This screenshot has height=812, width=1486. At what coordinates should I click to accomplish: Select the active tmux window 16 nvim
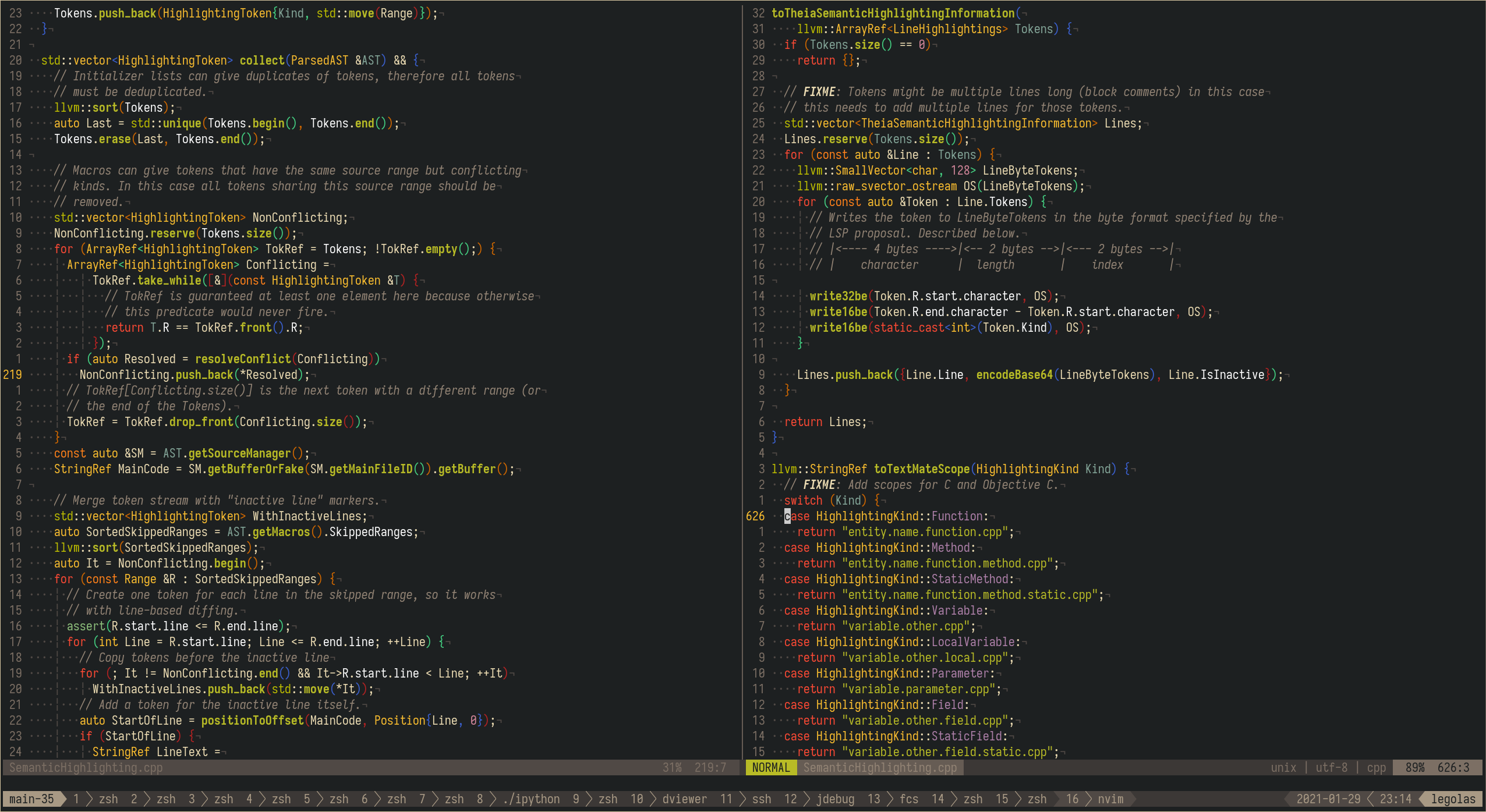click(1095, 799)
